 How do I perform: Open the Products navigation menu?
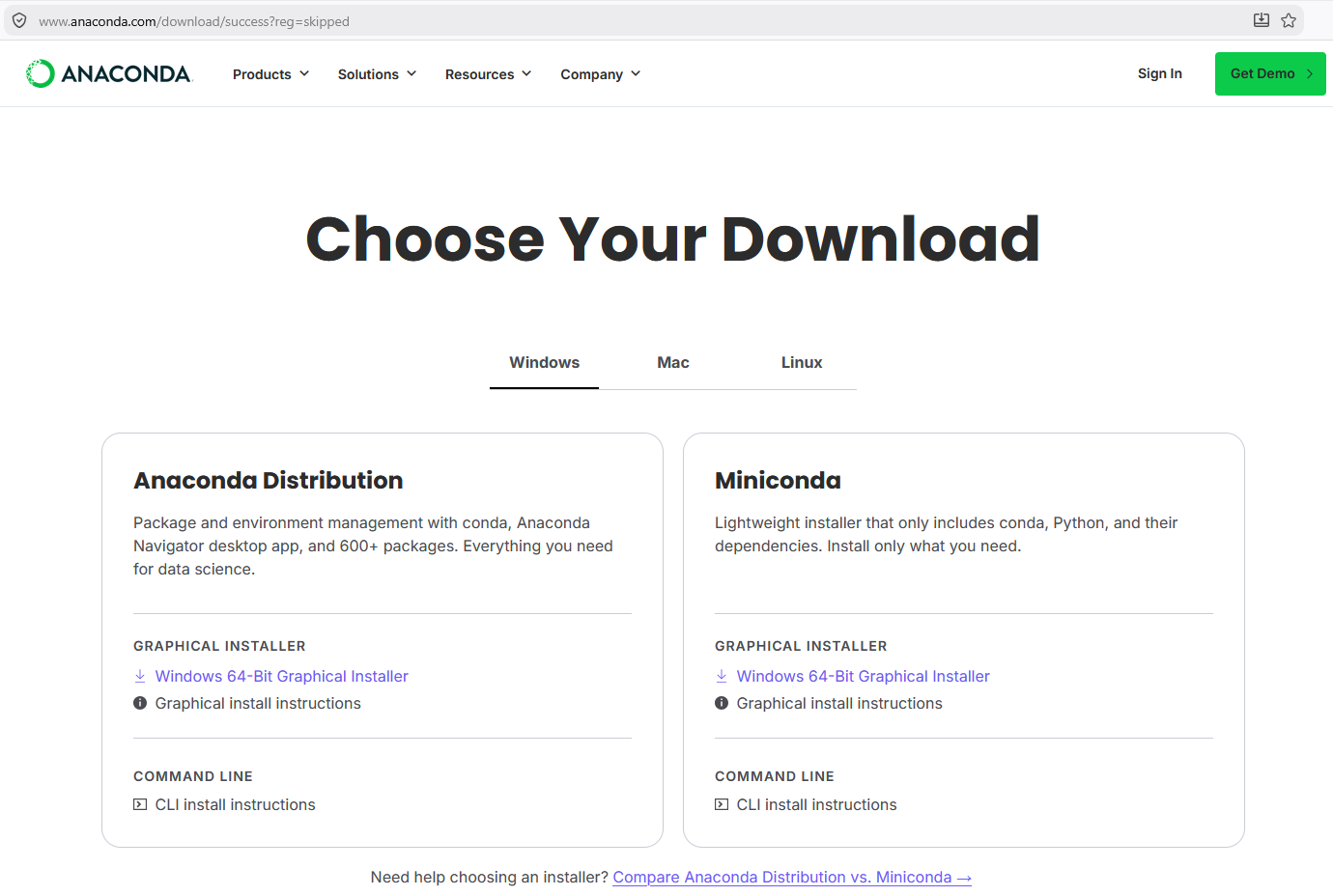[x=271, y=74]
